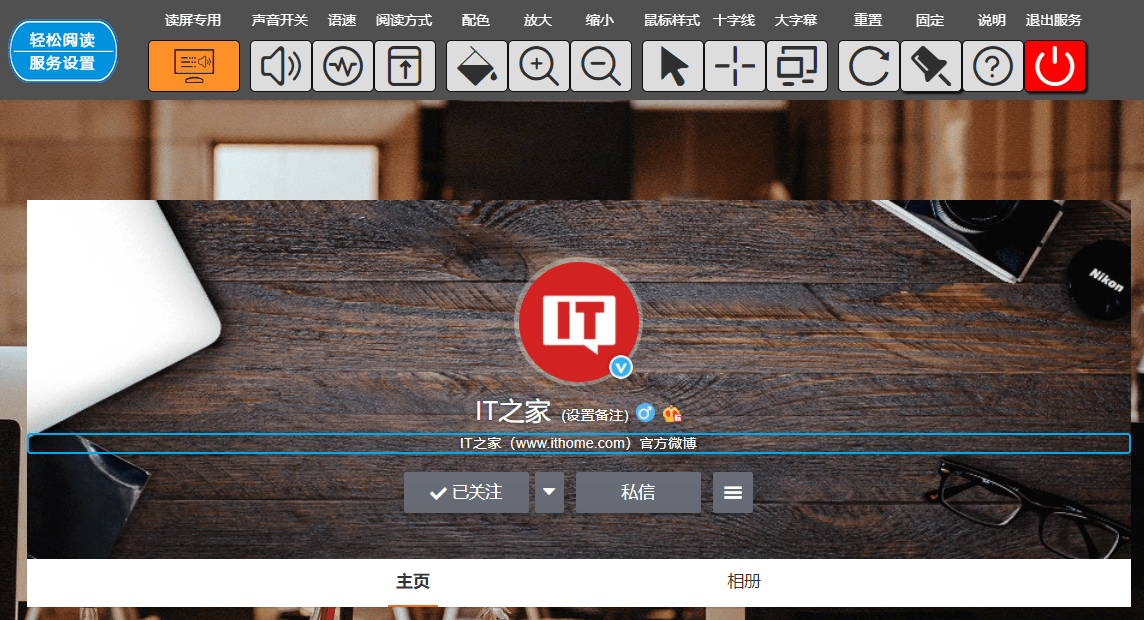Open the help instructions icon (说明)
This screenshot has height=620, width=1144.
tap(993, 66)
